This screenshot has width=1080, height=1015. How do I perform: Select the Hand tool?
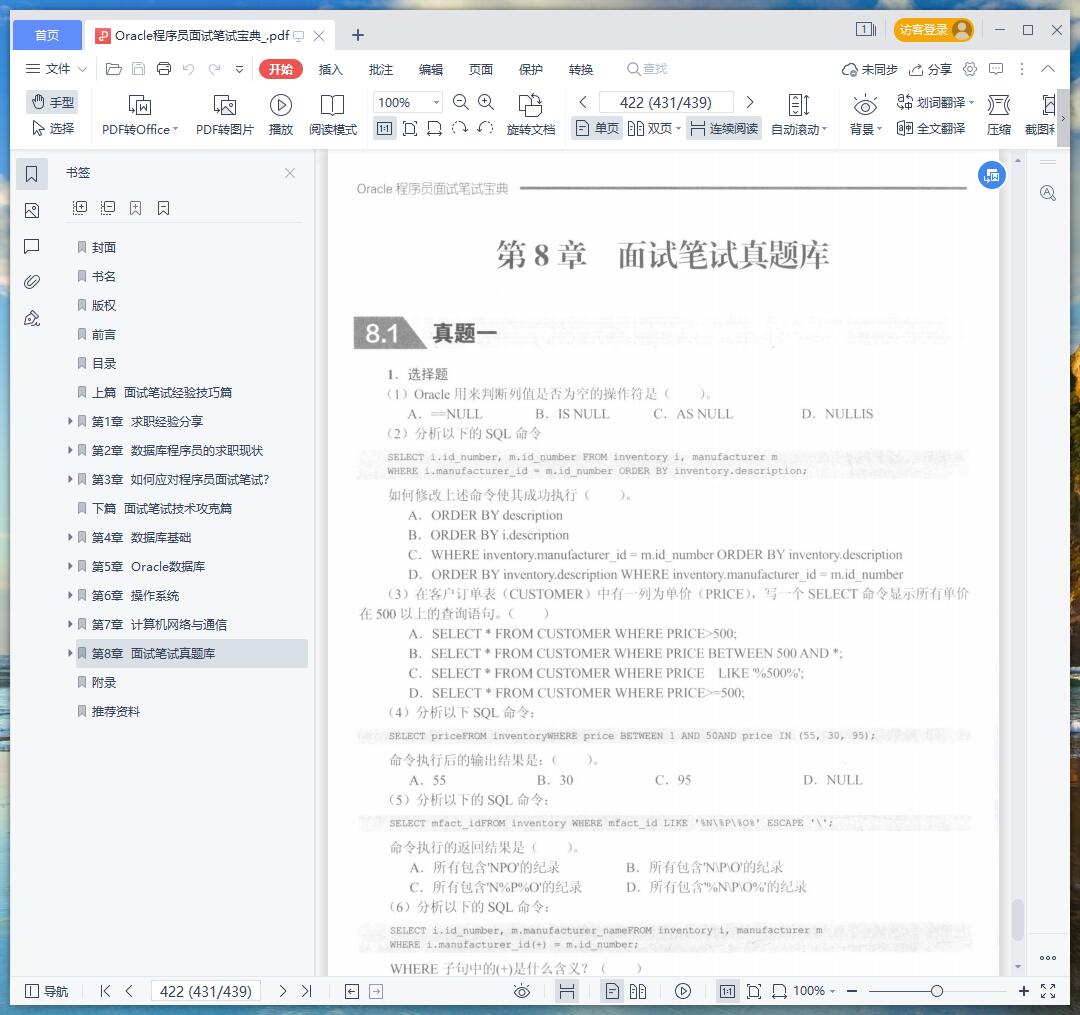tap(53, 102)
